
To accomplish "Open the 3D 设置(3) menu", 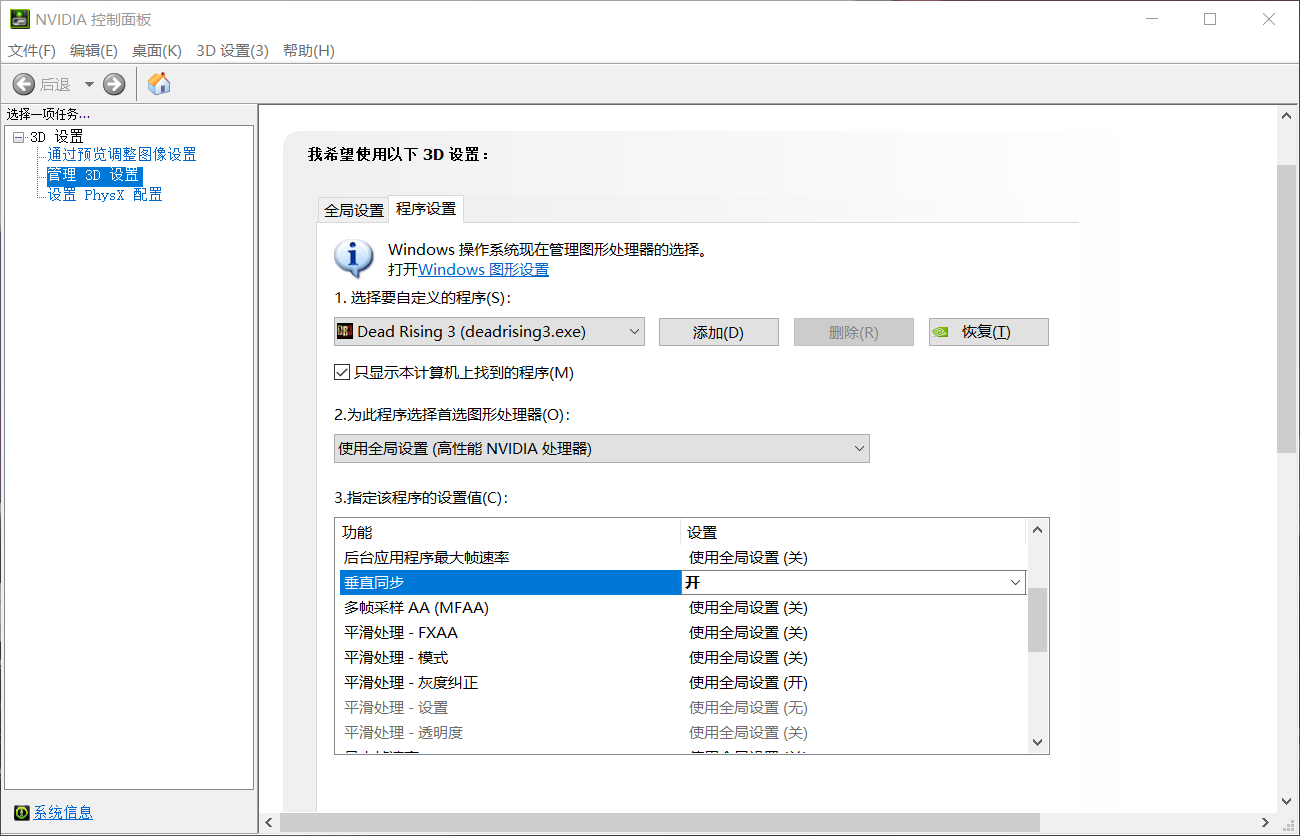I will tap(232, 51).
